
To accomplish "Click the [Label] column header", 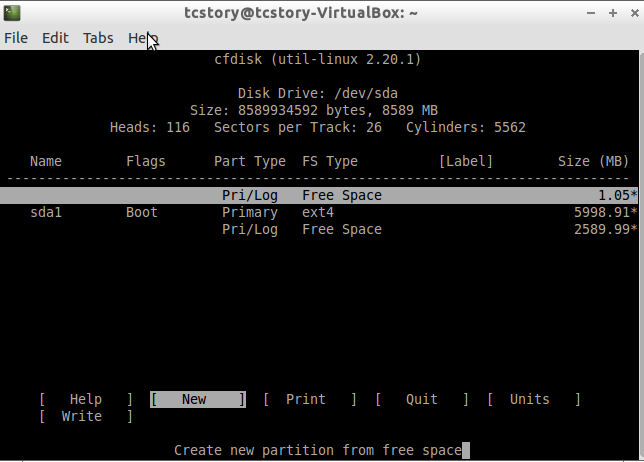I will click(x=466, y=161).
